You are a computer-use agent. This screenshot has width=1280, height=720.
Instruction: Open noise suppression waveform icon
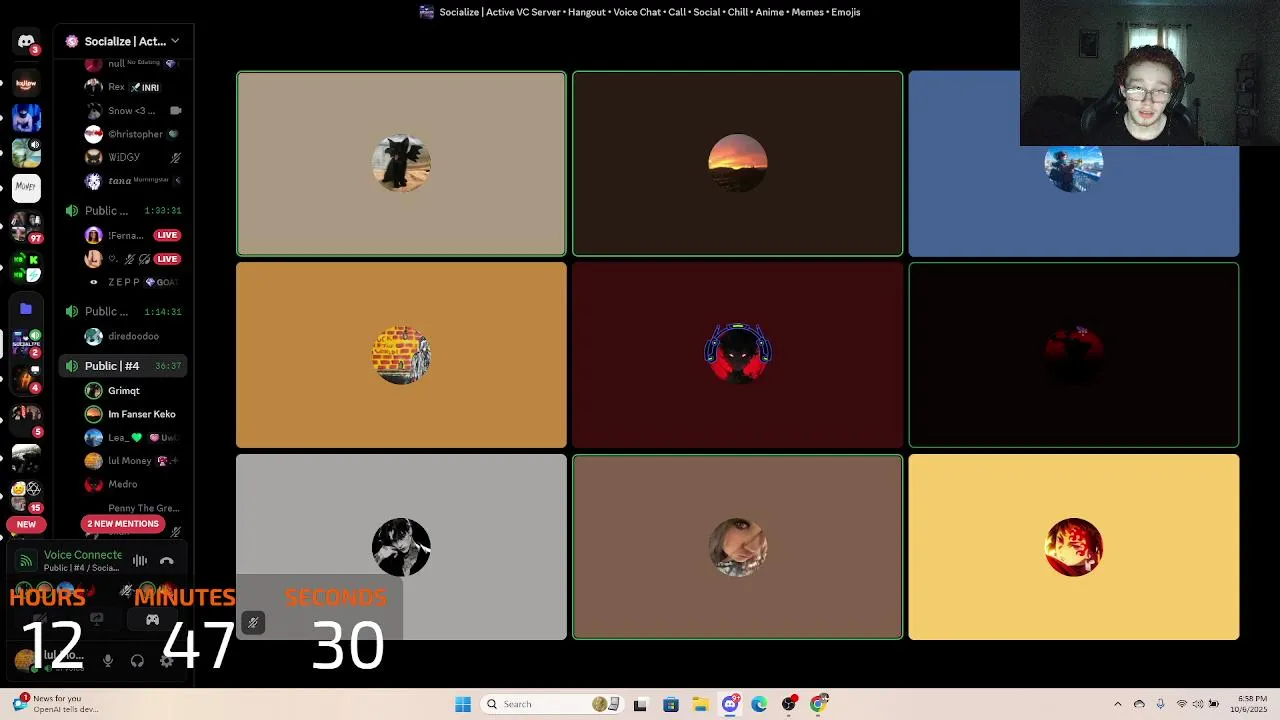(x=140, y=561)
